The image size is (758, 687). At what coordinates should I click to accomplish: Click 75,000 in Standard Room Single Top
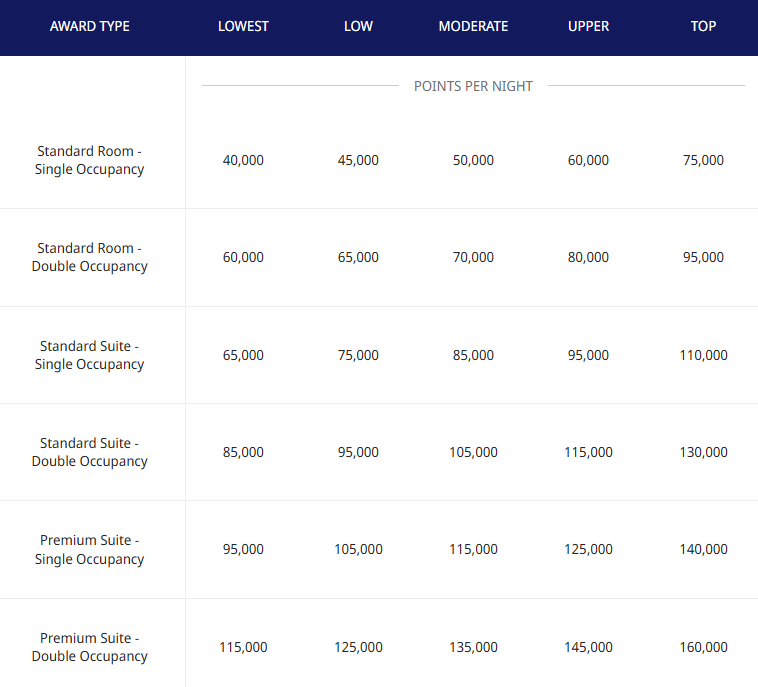tap(703, 161)
